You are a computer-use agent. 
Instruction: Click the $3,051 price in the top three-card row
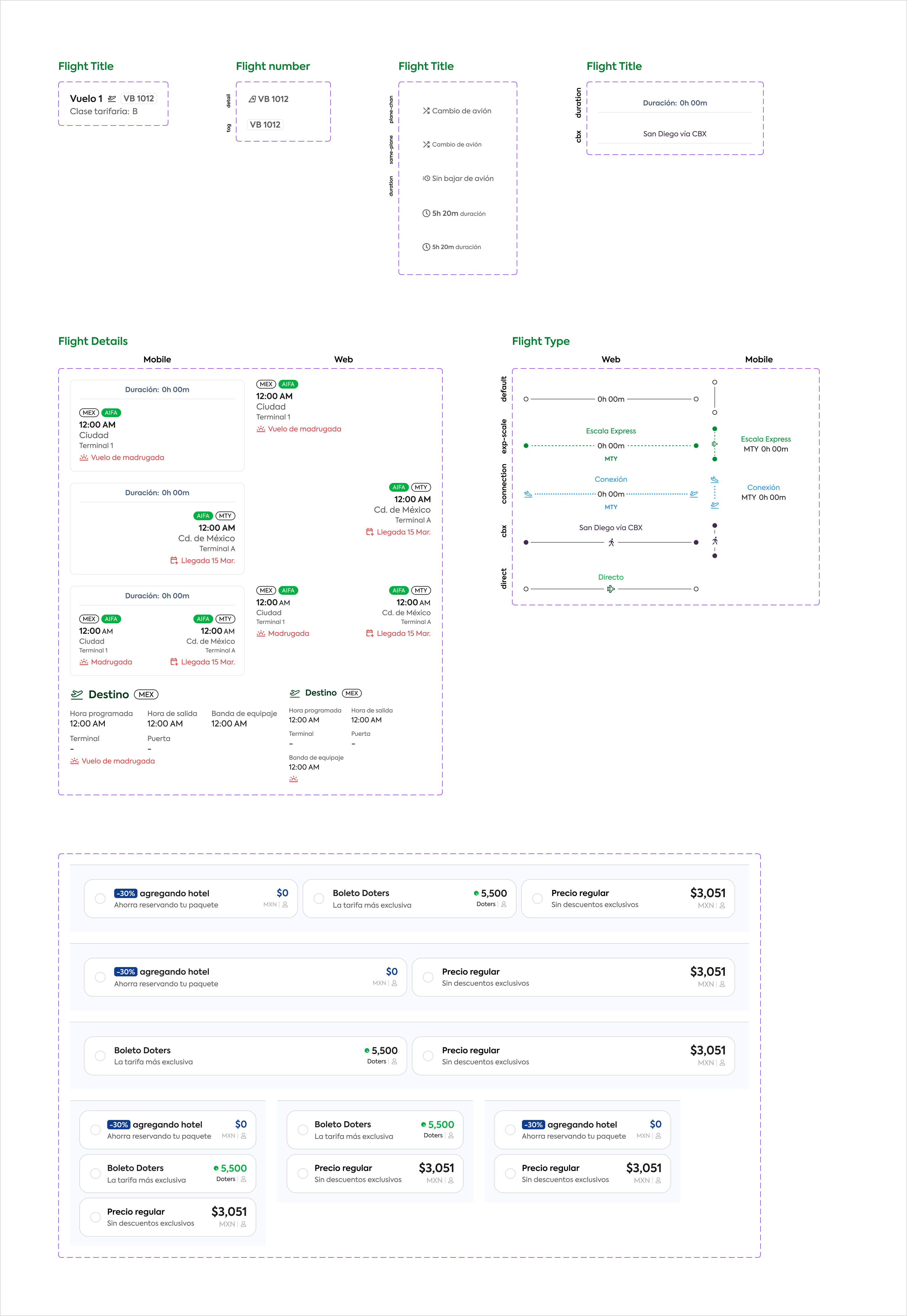(x=707, y=893)
